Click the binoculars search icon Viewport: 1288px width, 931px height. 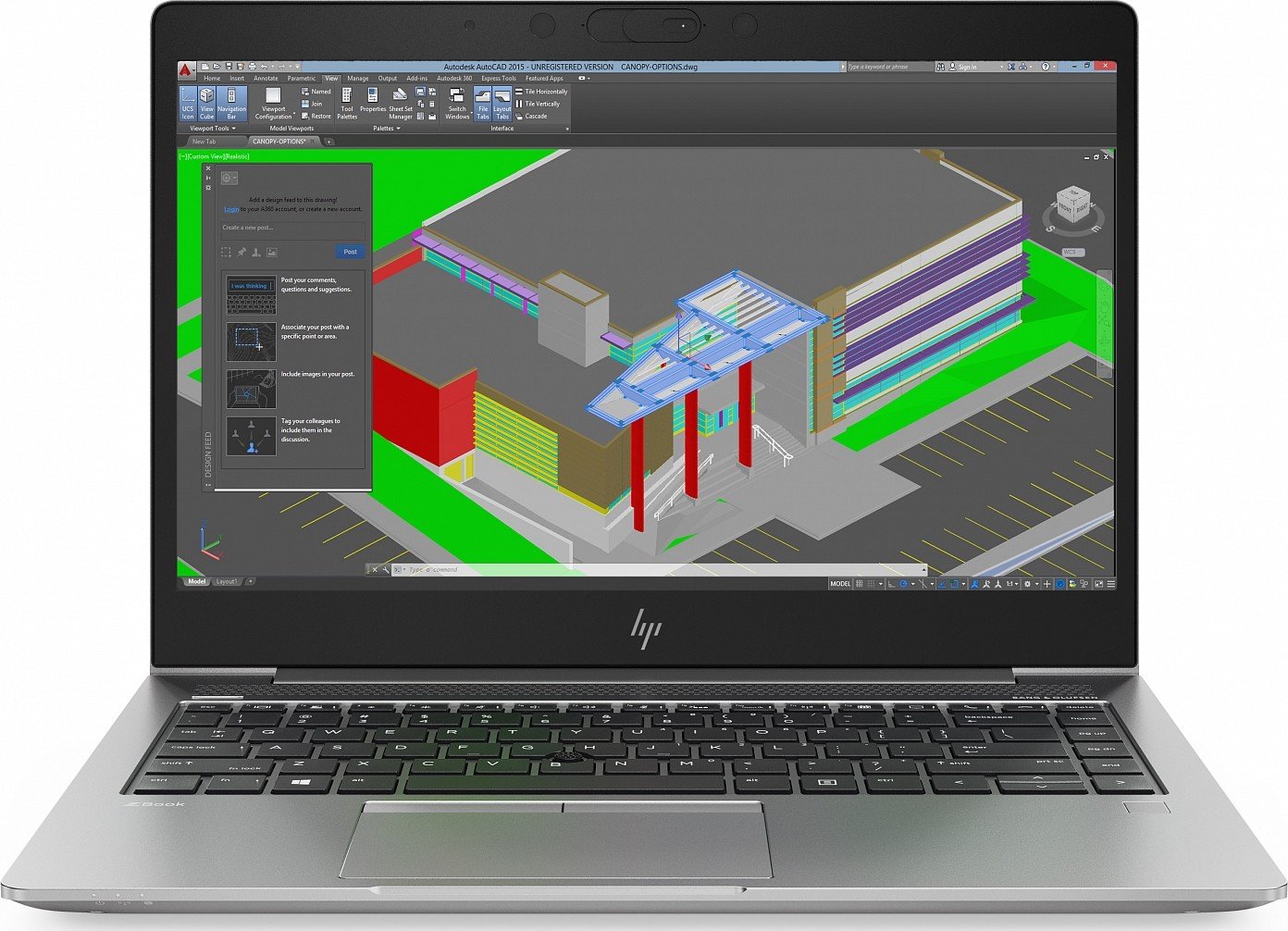point(940,67)
